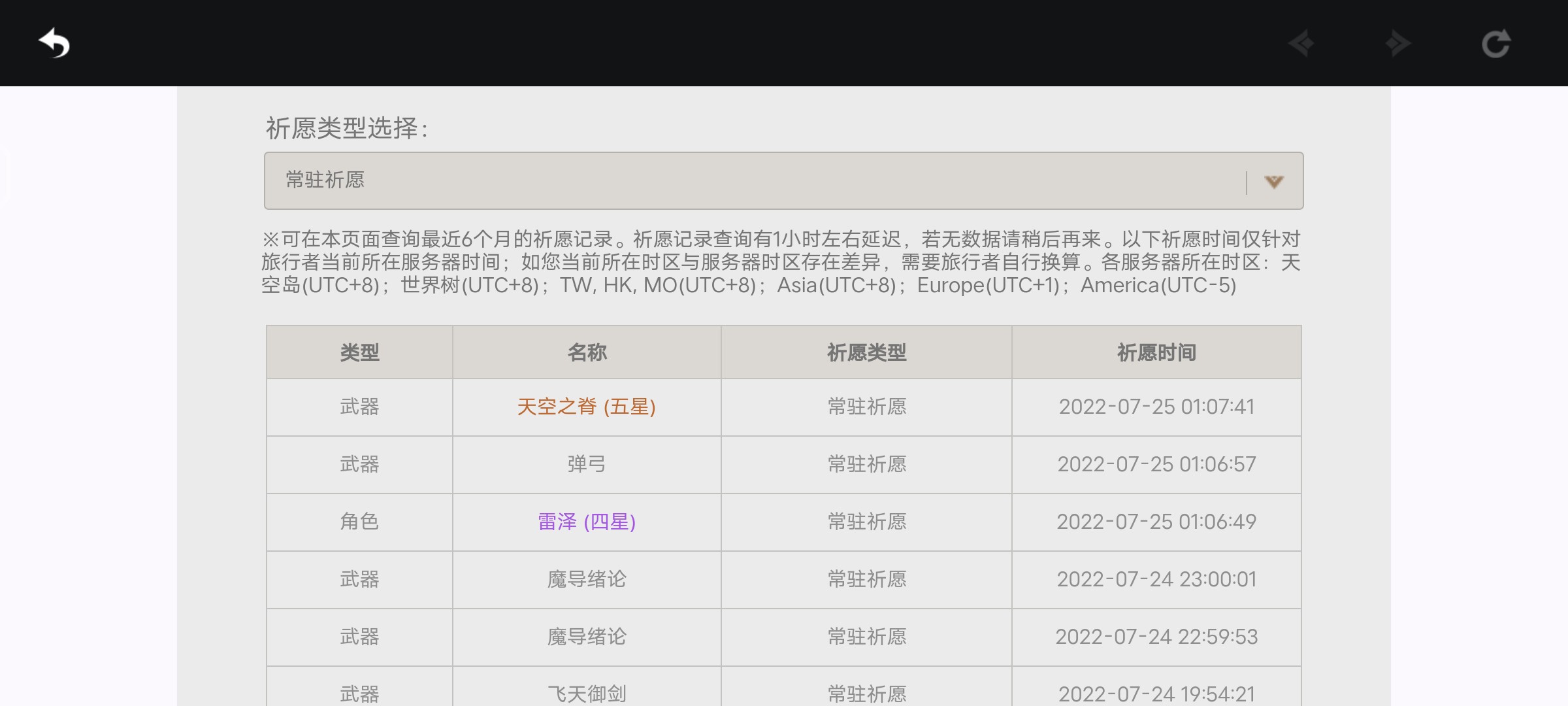
Task: Click timestamp 2022-07-25 01:06:57
Action: [1156, 464]
